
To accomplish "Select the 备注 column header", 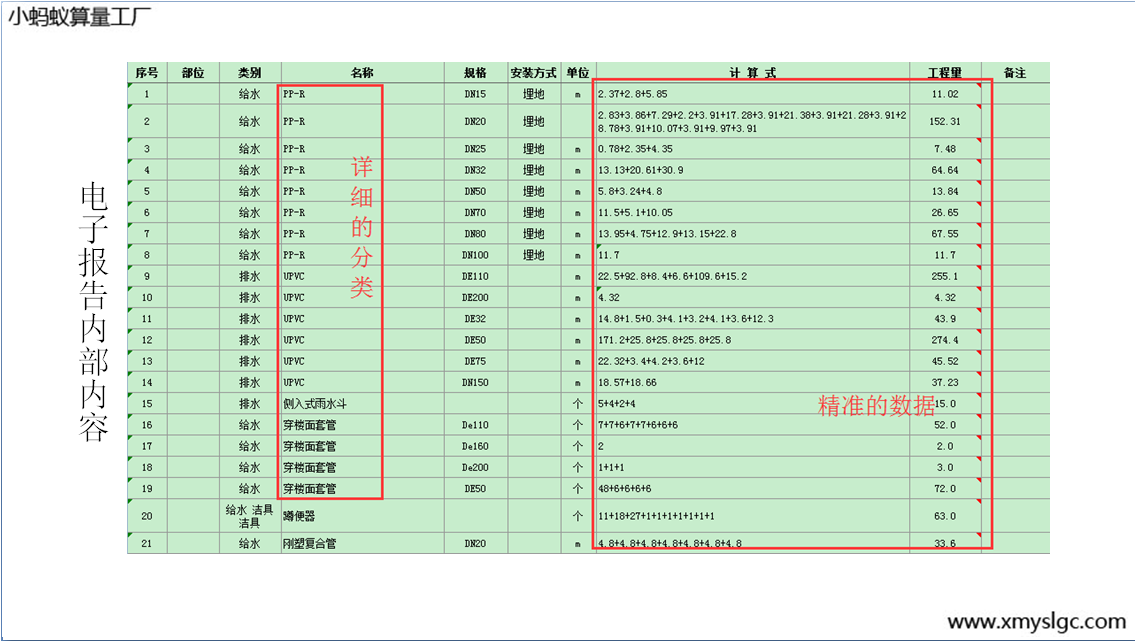I will (x=1014, y=73).
